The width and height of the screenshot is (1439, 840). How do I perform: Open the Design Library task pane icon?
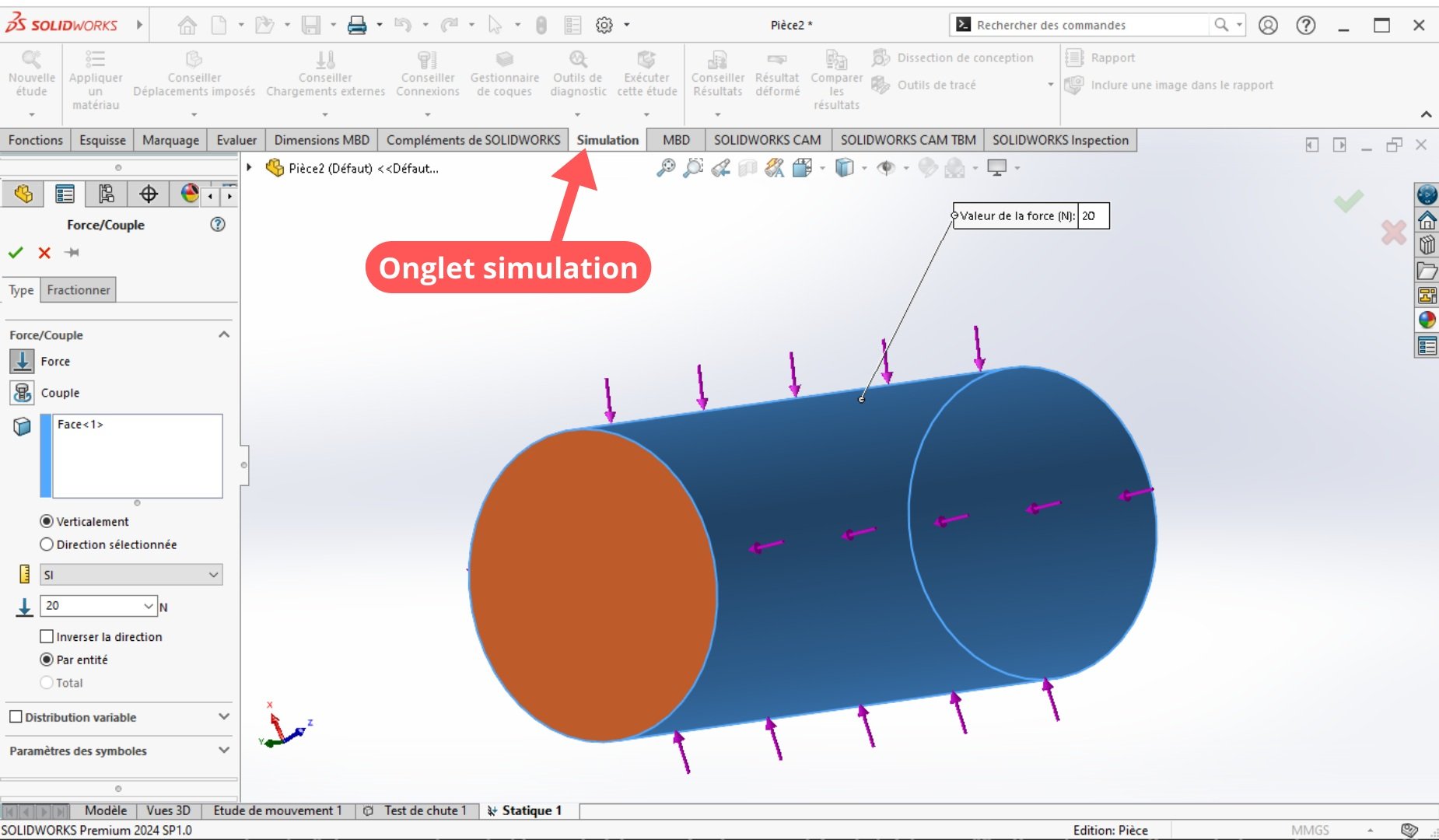coord(1427,246)
